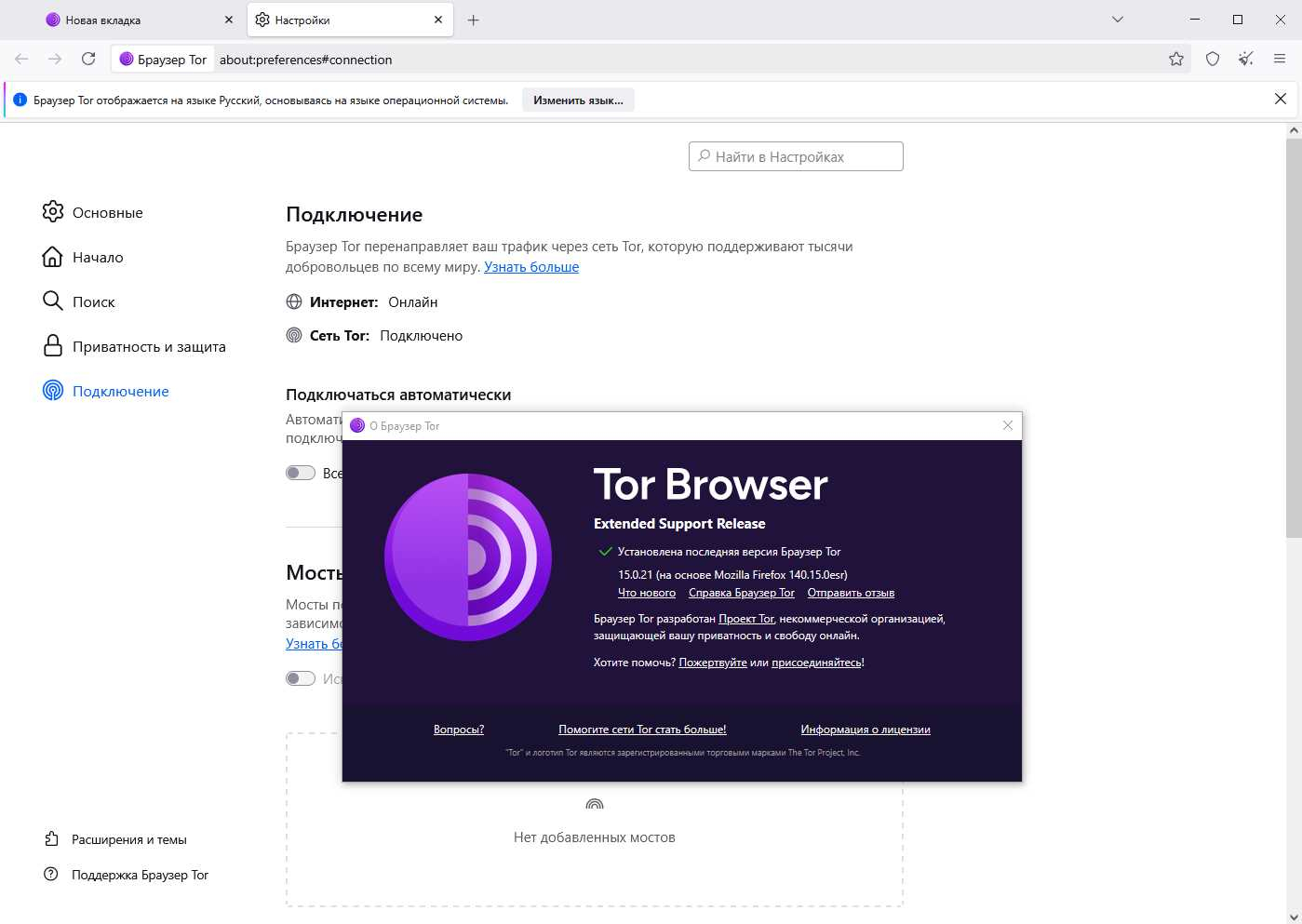Dismiss the language notification bar
This screenshot has height=924, width=1302.
point(1281,99)
